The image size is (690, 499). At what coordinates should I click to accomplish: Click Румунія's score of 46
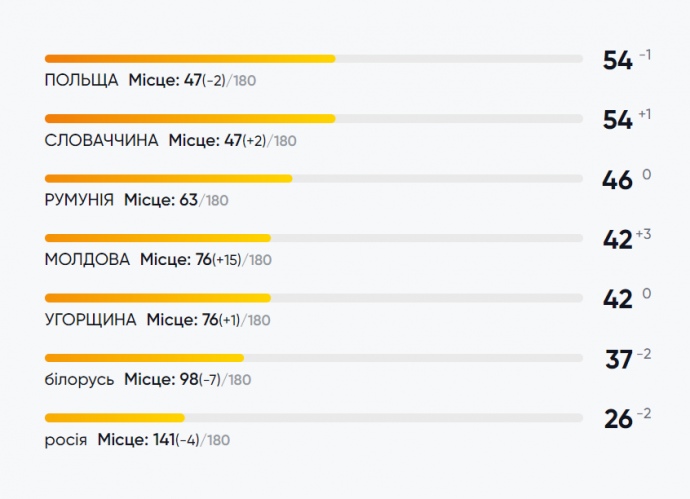click(x=617, y=180)
